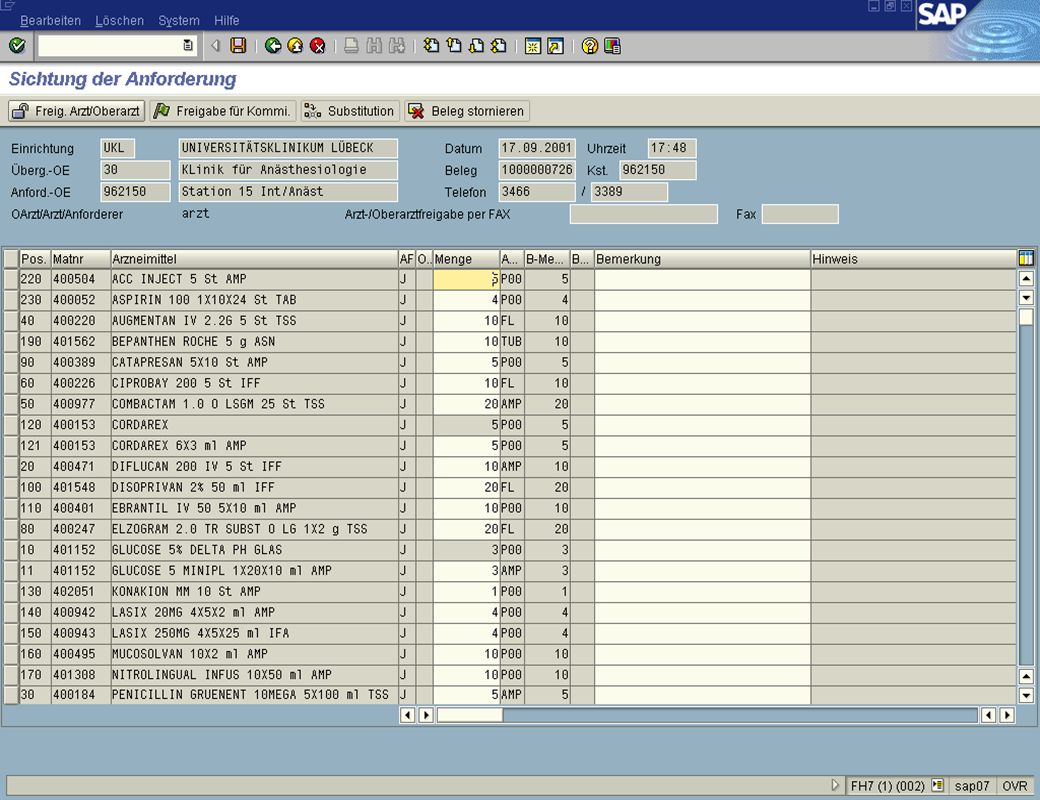Viewport: 1040px width, 800px height.
Task: Select row of MUCOSOLVAN 10X2 ml AMP
Action: pos(11,654)
